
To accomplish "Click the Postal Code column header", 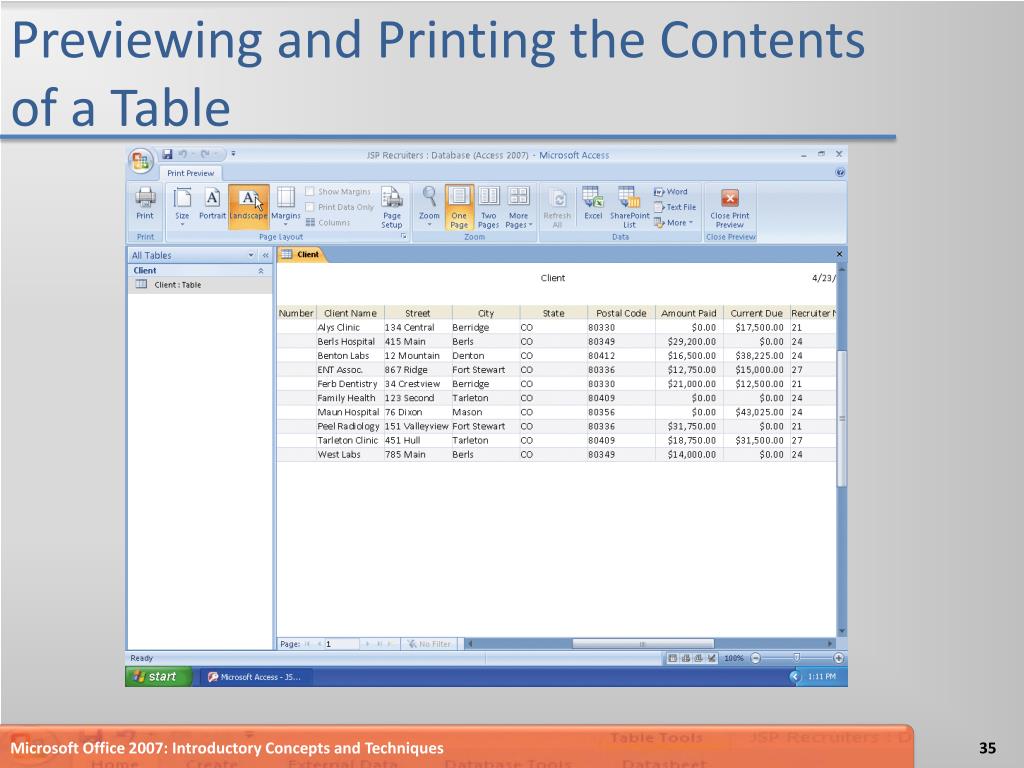I will point(621,313).
